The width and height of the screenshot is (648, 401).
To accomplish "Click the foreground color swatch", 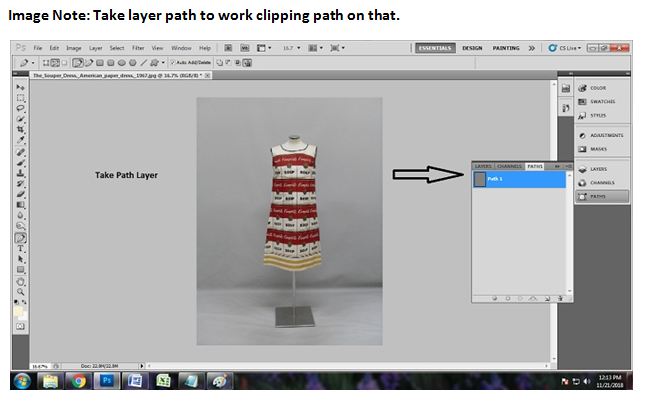I will (18, 311).
